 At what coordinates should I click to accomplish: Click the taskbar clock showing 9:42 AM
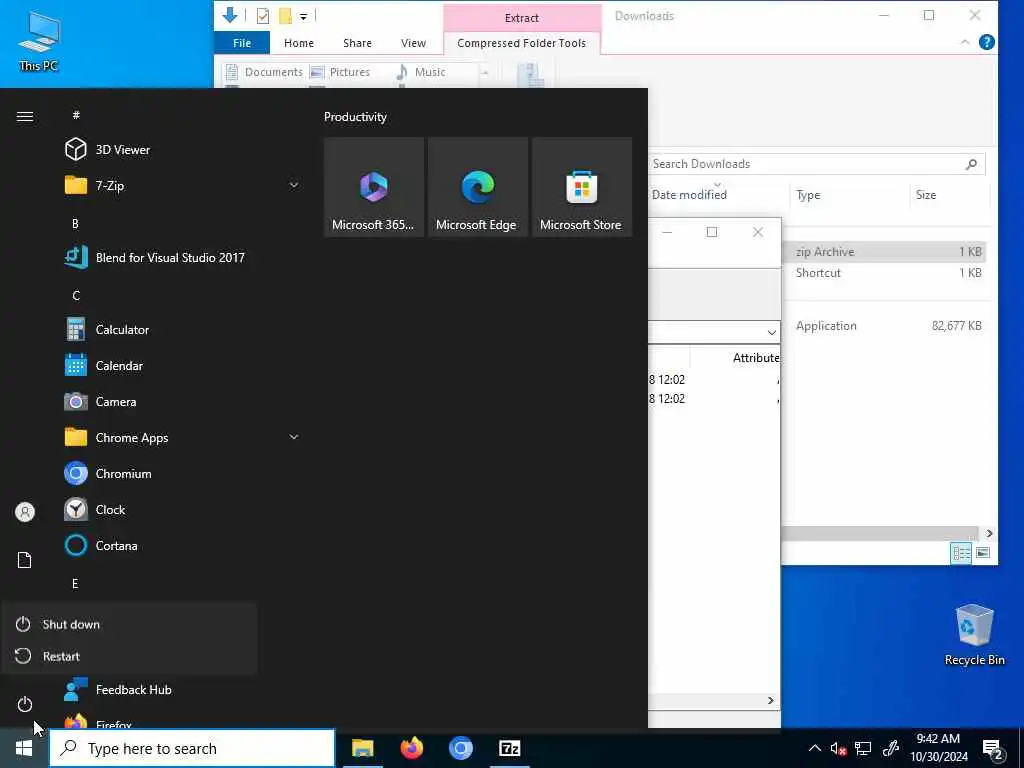tap(938, 748)
